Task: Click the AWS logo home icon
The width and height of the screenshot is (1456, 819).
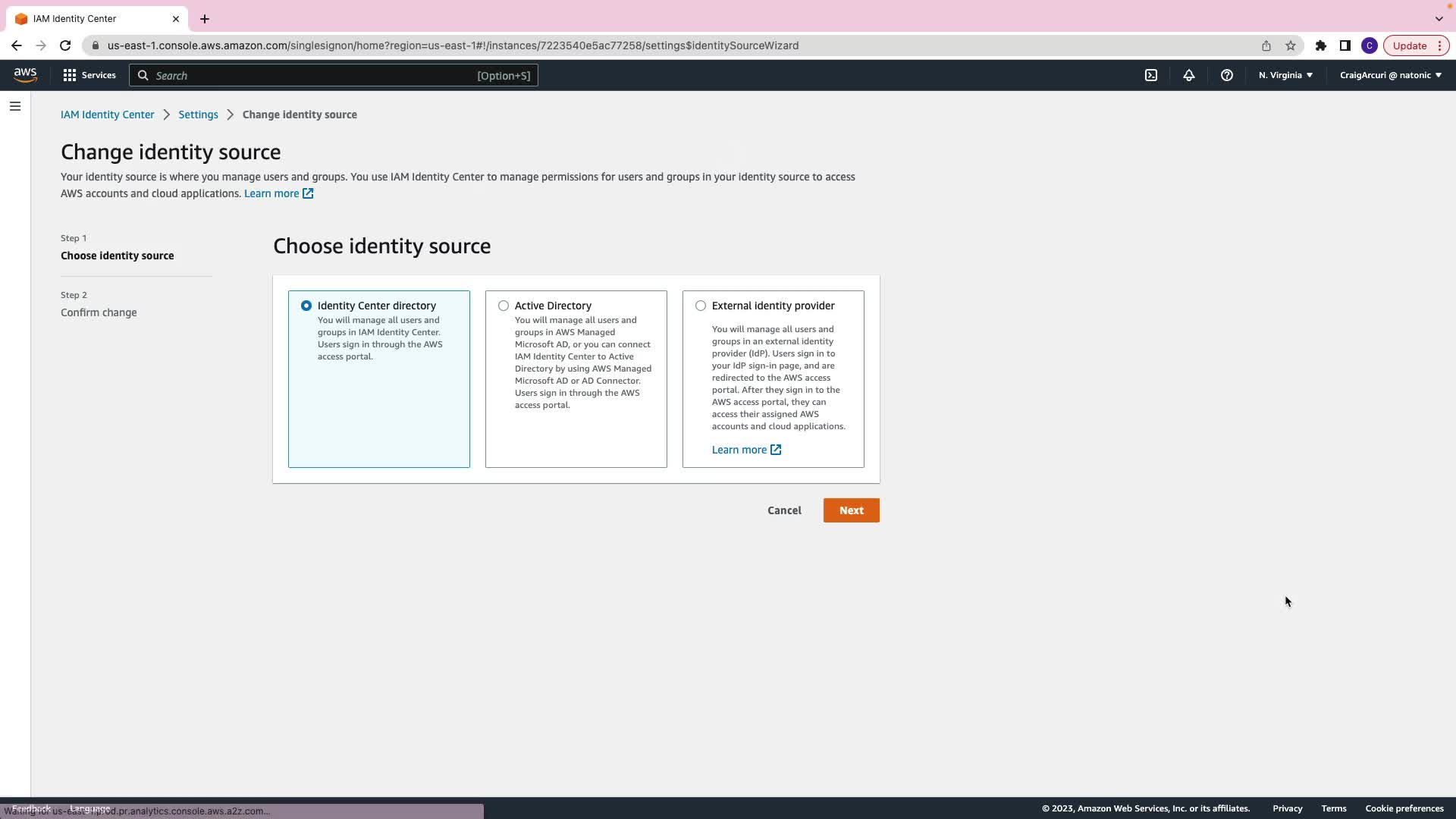Action: click(x=25, y=75)
